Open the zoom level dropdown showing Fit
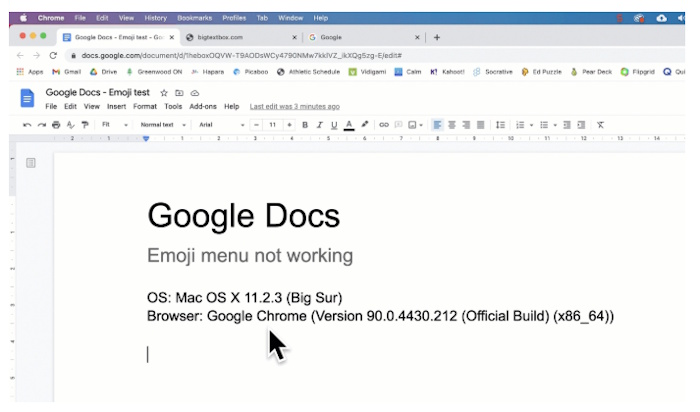Viewport: 700px width, 412px height. 115,125
